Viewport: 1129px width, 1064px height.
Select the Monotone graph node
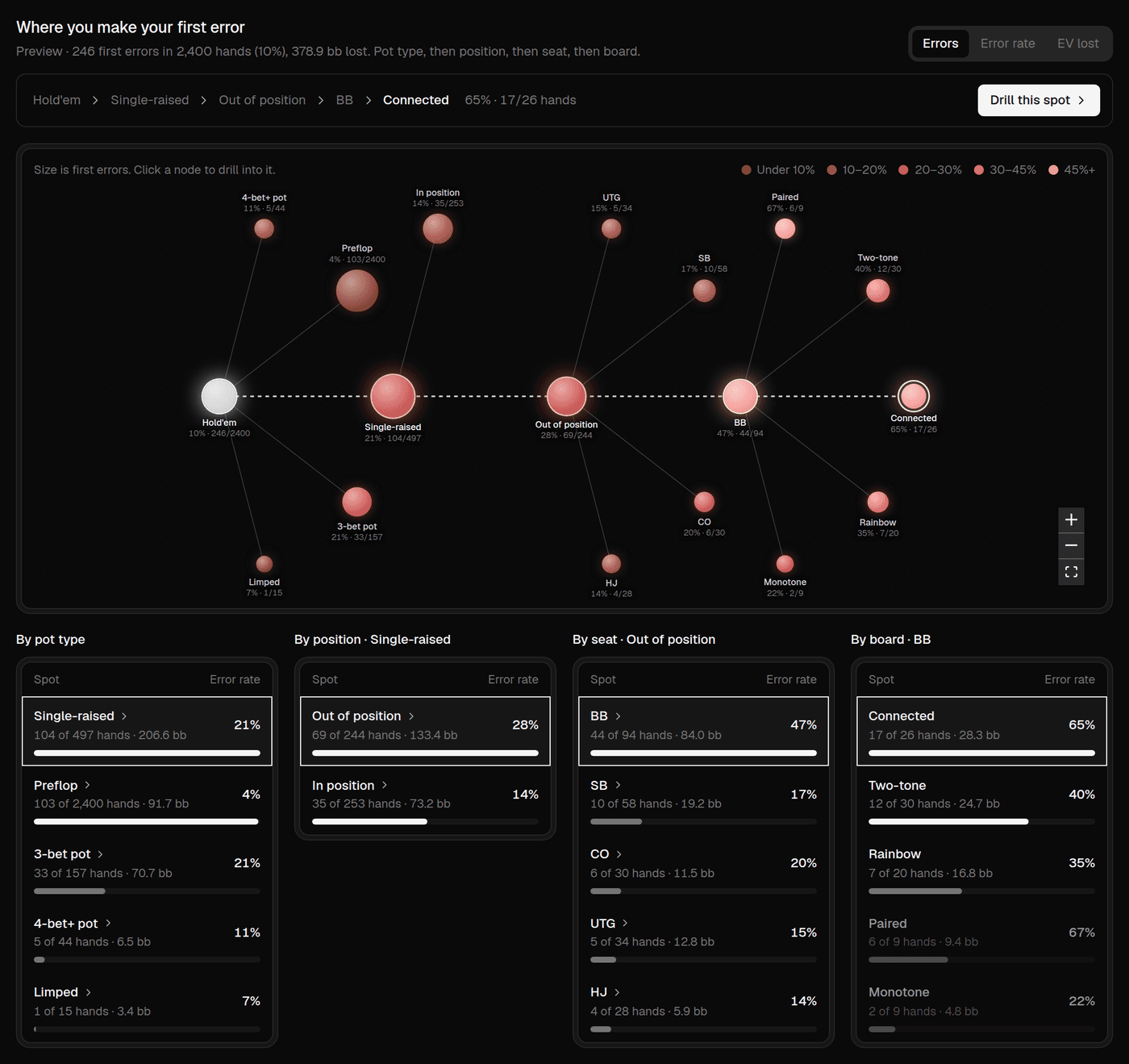(x=785, y=564)
